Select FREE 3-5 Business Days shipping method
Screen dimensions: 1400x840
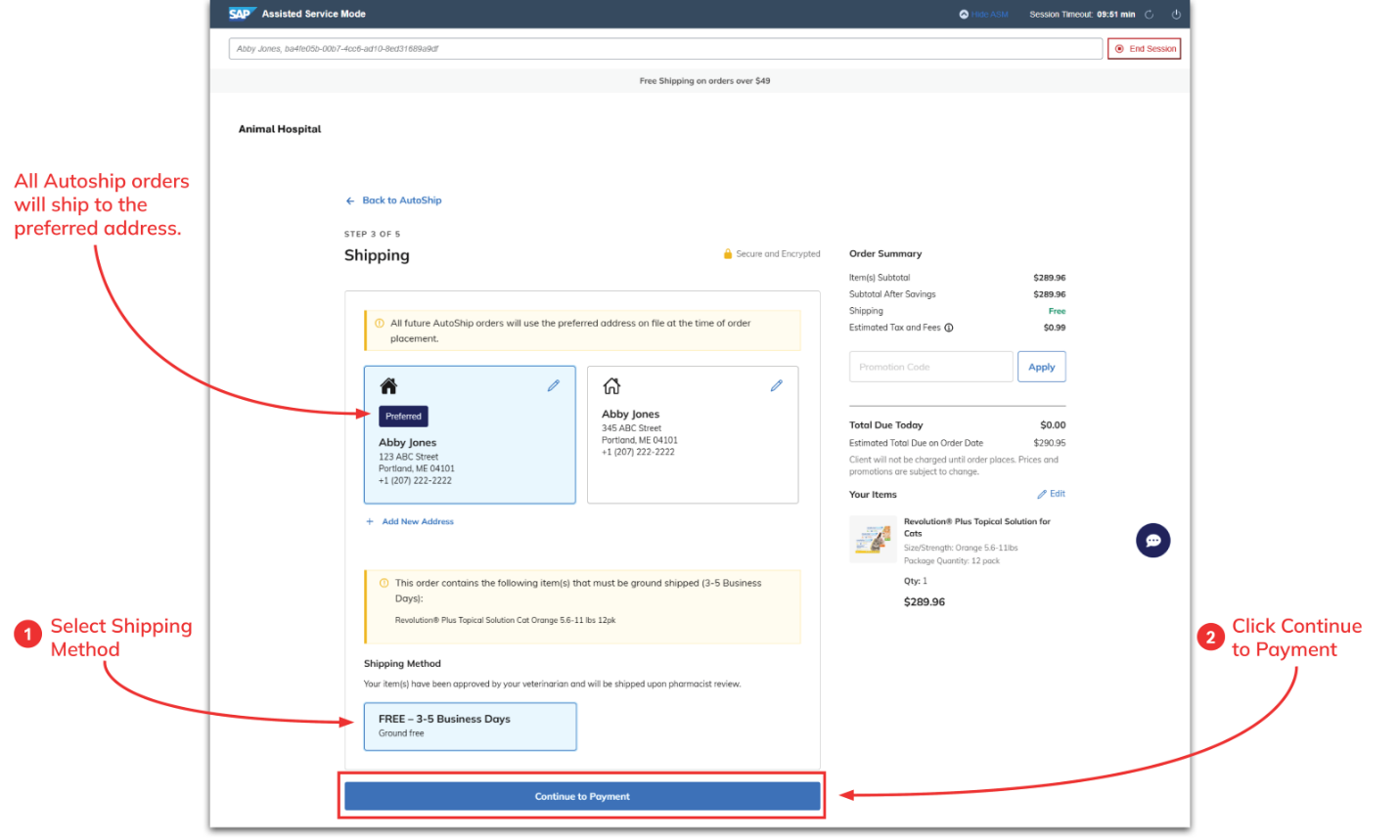(471, 727)
